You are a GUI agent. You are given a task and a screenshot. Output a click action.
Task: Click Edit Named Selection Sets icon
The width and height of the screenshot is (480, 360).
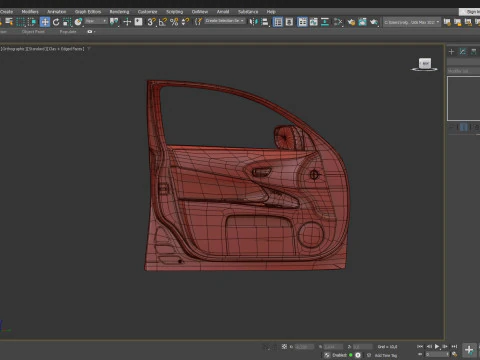click(198, 22)
